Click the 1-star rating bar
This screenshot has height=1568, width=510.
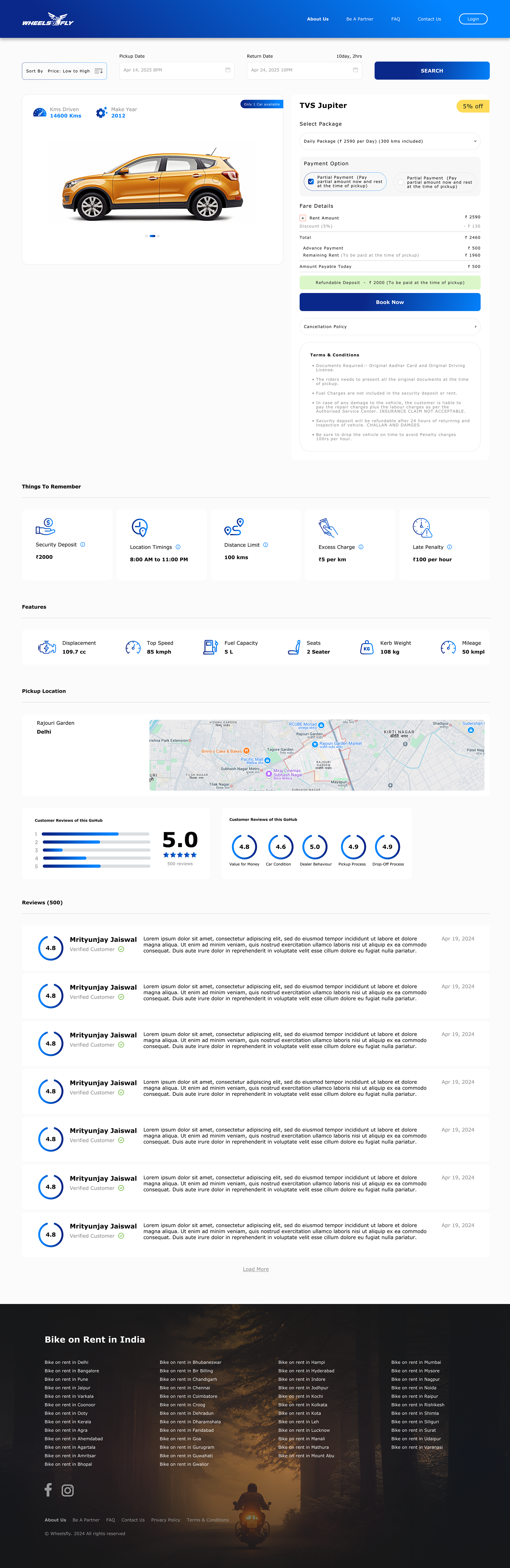click(95, 834)
